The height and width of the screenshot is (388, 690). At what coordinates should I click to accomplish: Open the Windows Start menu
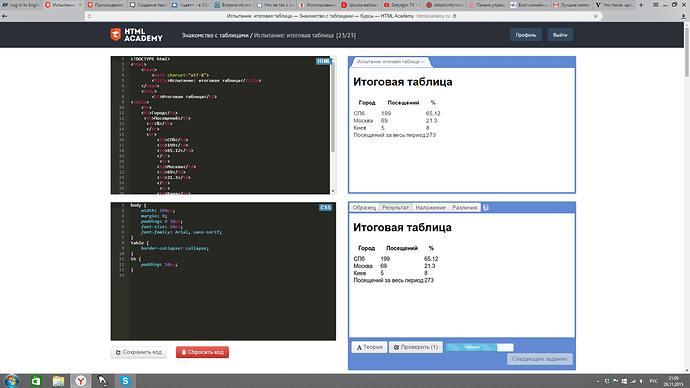[x=12, y=381]
